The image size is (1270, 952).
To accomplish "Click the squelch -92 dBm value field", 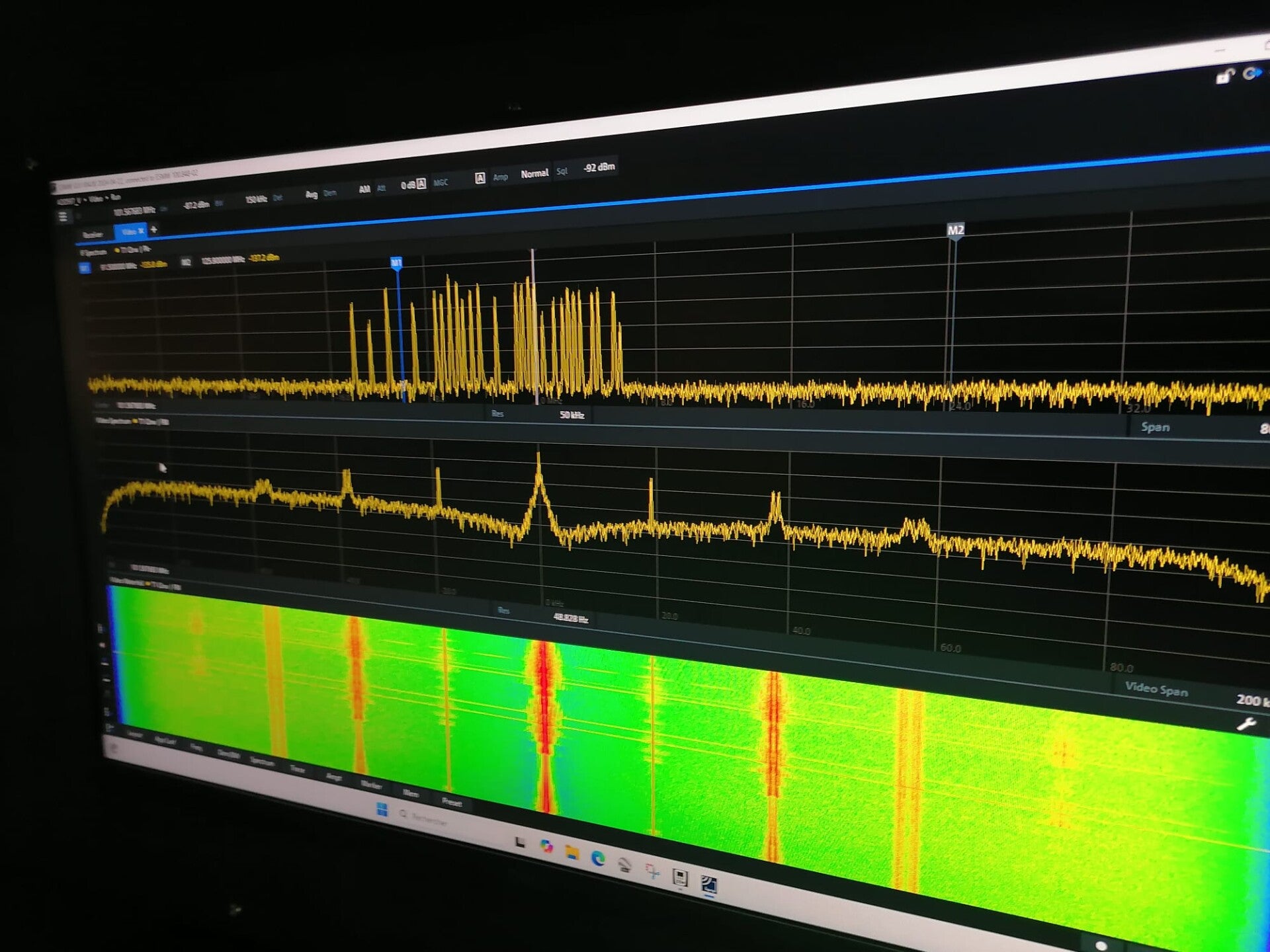I will [599, 167].
